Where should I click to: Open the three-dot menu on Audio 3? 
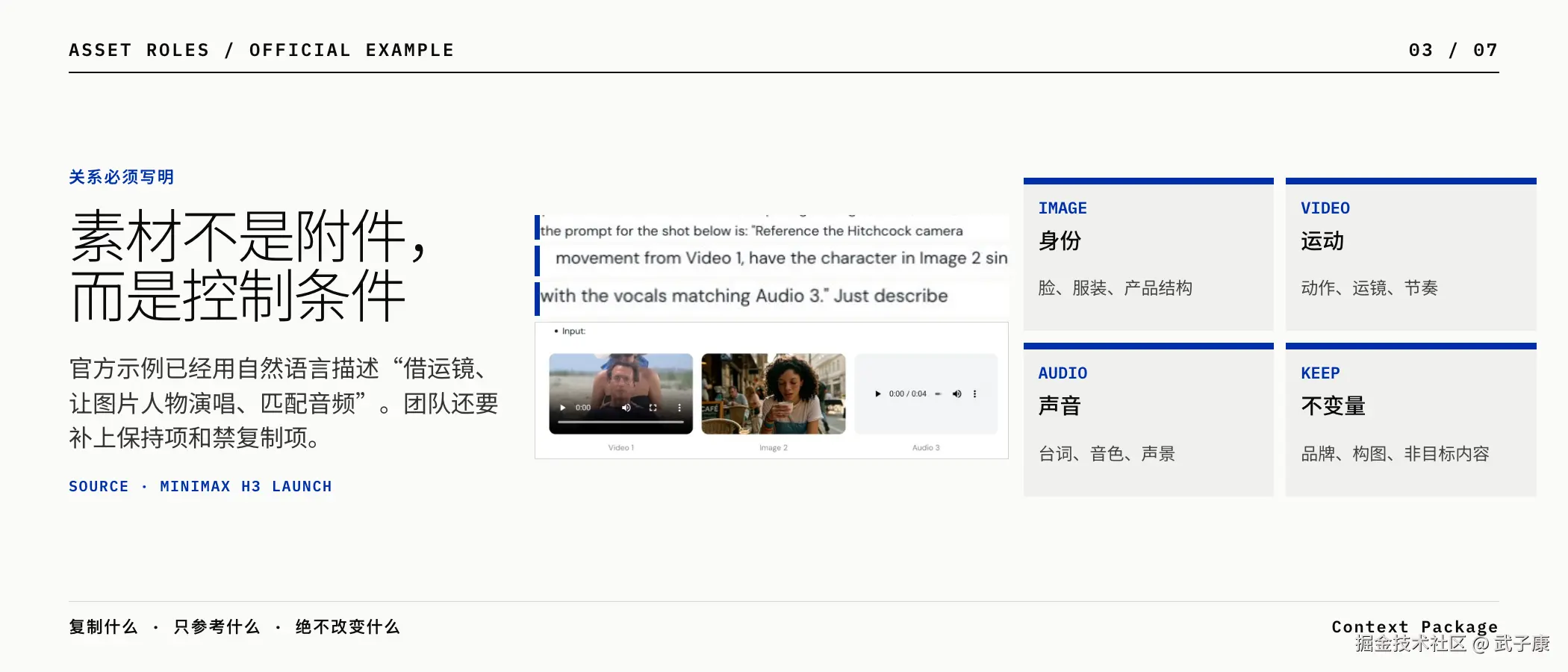pos(974,393)
